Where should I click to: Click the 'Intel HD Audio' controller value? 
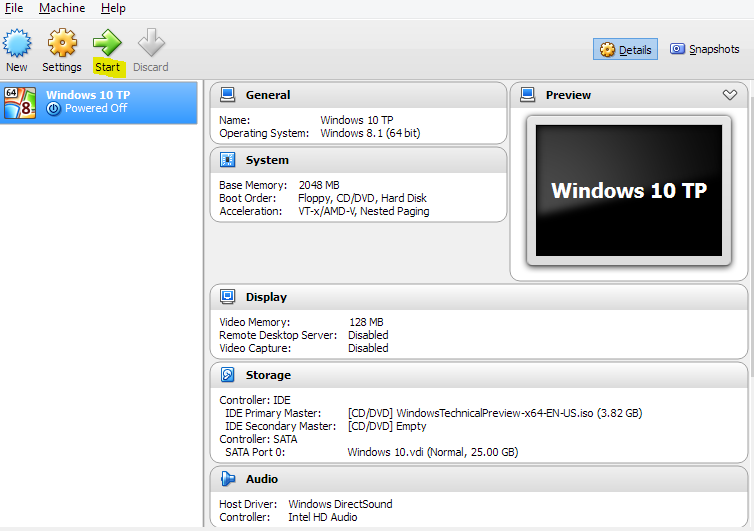pos(323,517)
